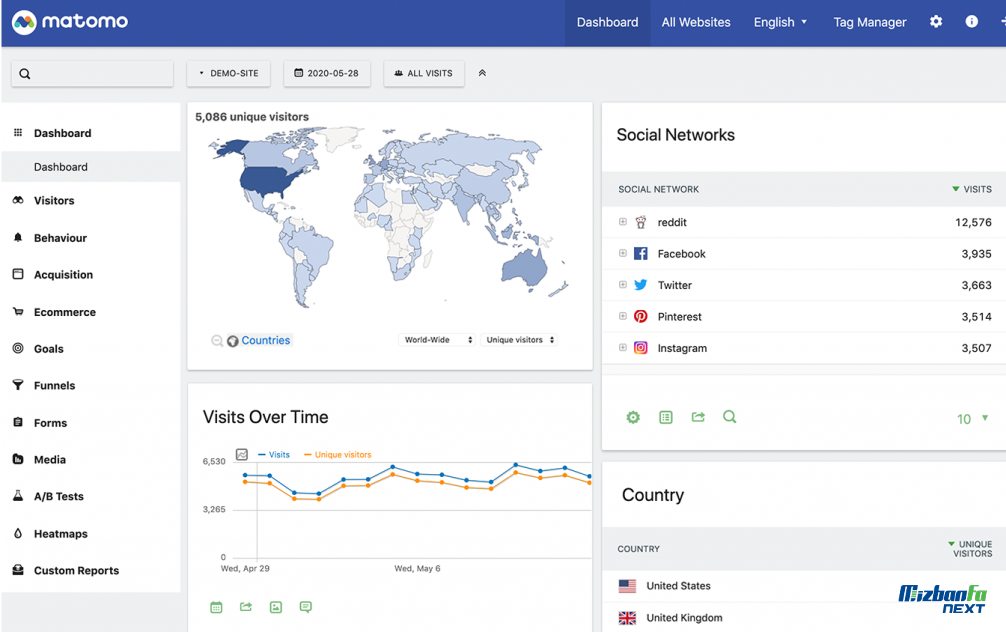Select the reddit row label
Screen dimensions: 1006x632
[672, 223]
